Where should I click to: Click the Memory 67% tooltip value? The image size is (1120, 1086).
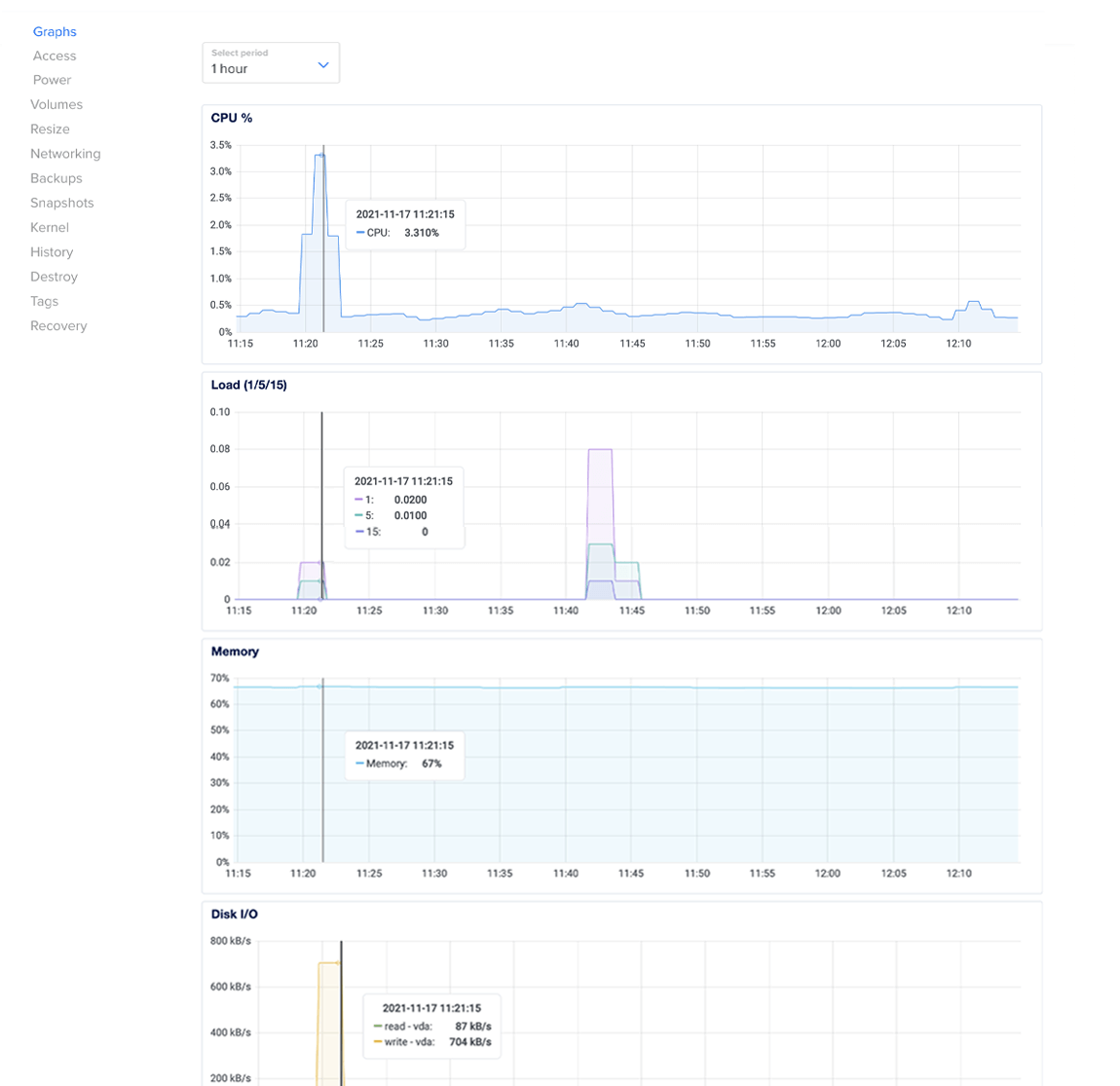point(431,764)
